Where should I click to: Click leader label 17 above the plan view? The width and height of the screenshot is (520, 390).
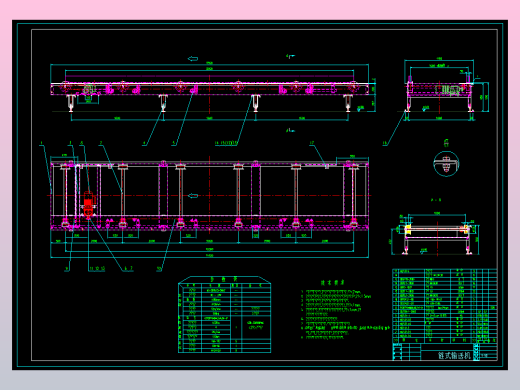(x=312, y=143)
